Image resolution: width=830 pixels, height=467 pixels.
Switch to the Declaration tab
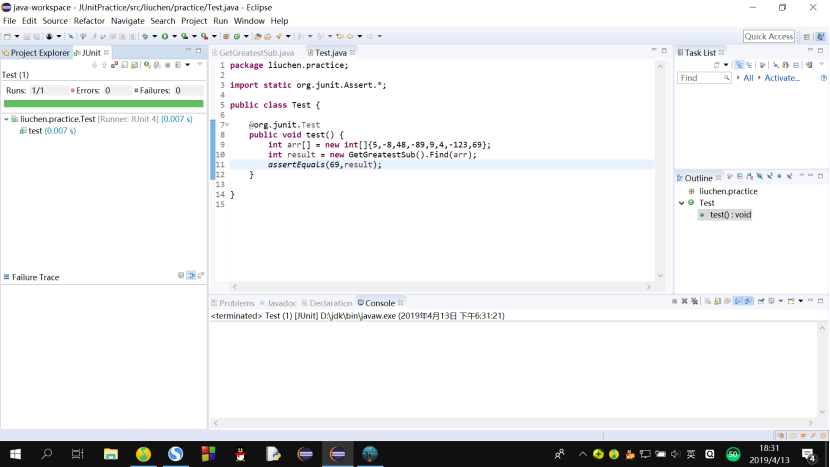[327, 303]
